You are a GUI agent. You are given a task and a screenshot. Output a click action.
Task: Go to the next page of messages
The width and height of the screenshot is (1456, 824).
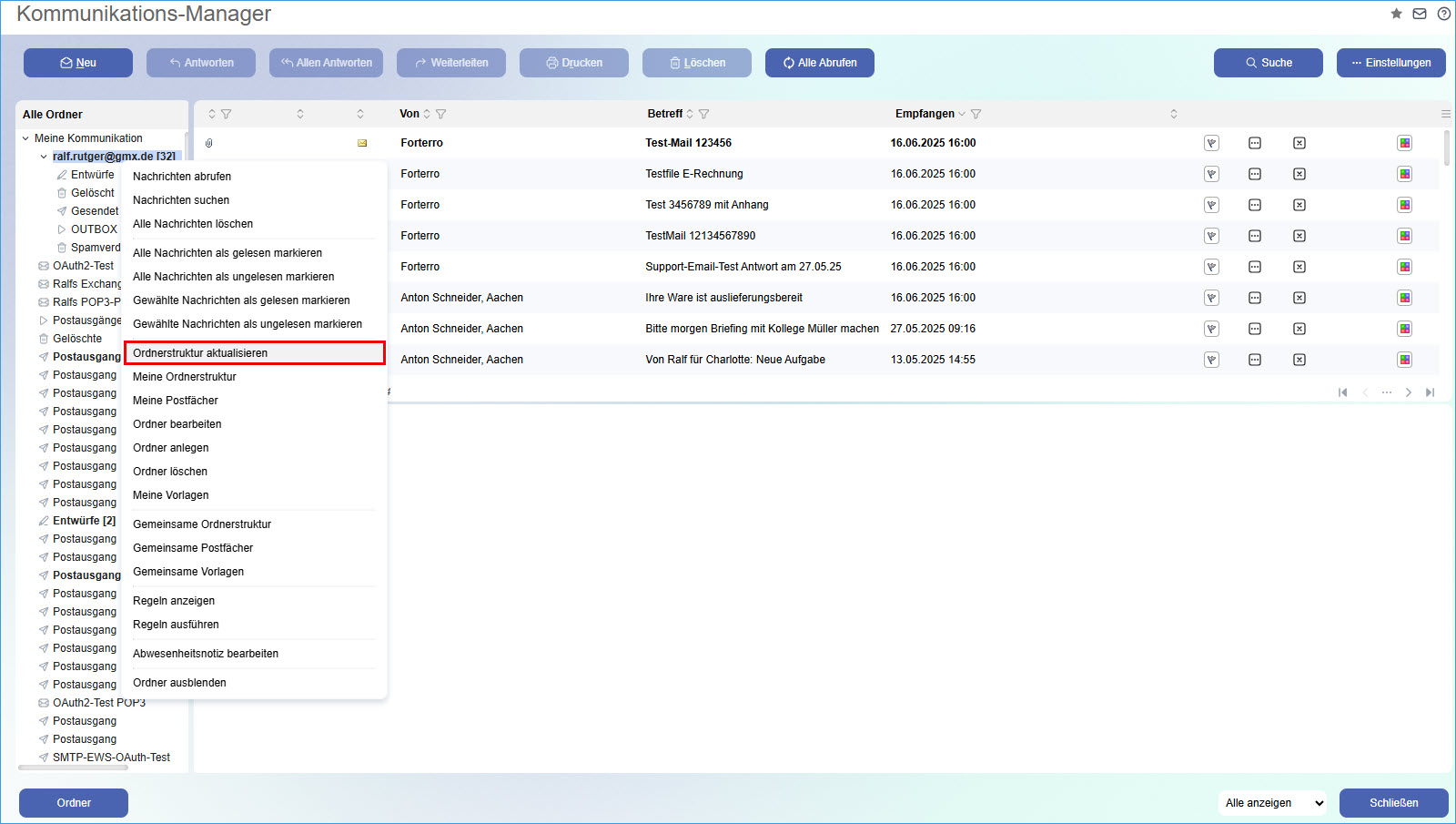tap(1409, 392)
